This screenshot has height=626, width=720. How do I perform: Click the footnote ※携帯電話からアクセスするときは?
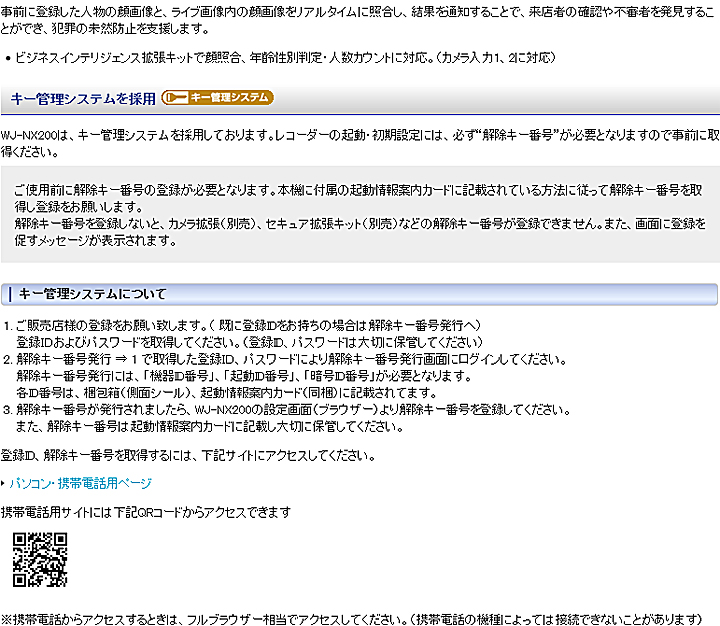click(x=352, y=619)
